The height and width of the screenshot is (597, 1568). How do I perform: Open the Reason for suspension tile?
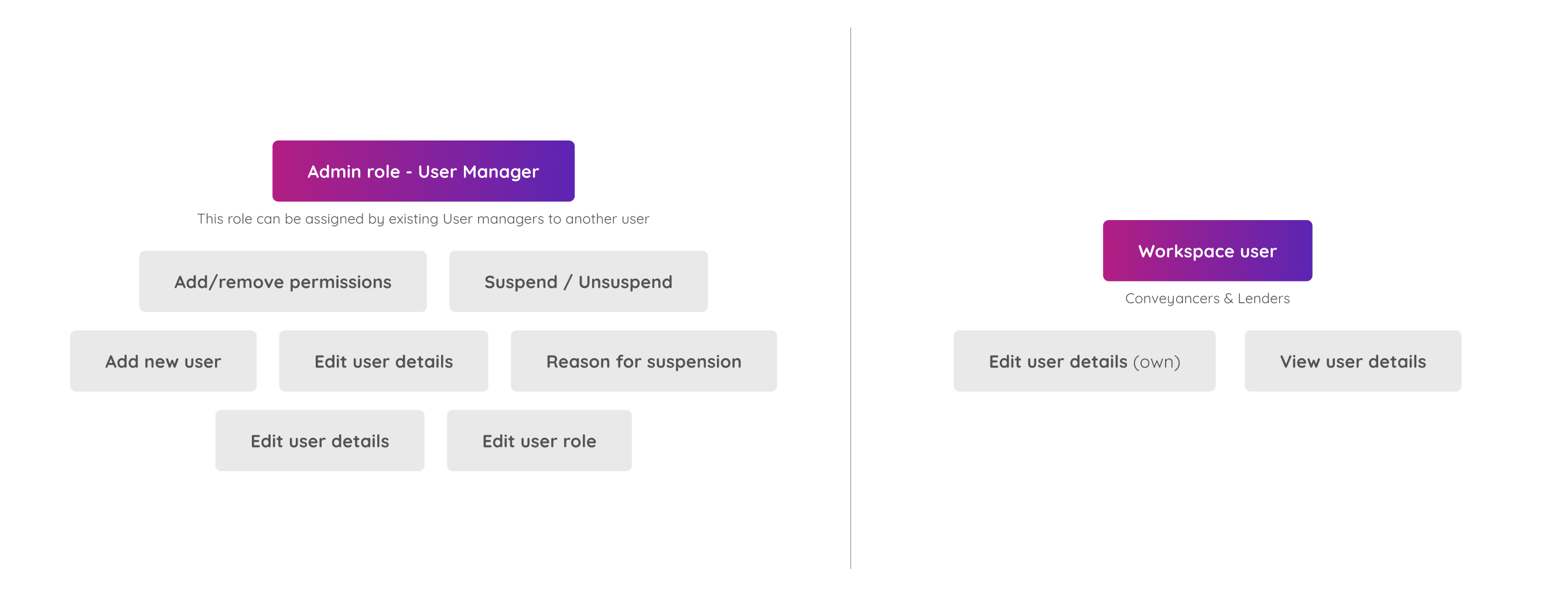(x=643, y=361)
